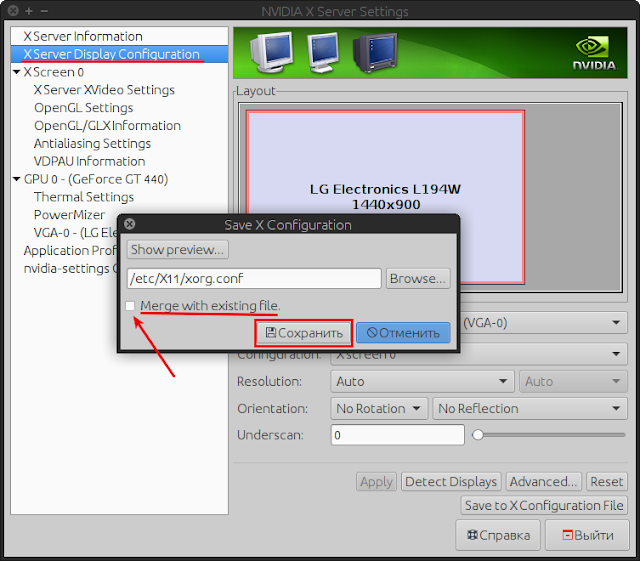Screen dimensions: 640x561
Task: Collapse the X Screen 0 tree node
Action: tap(17, 72)
